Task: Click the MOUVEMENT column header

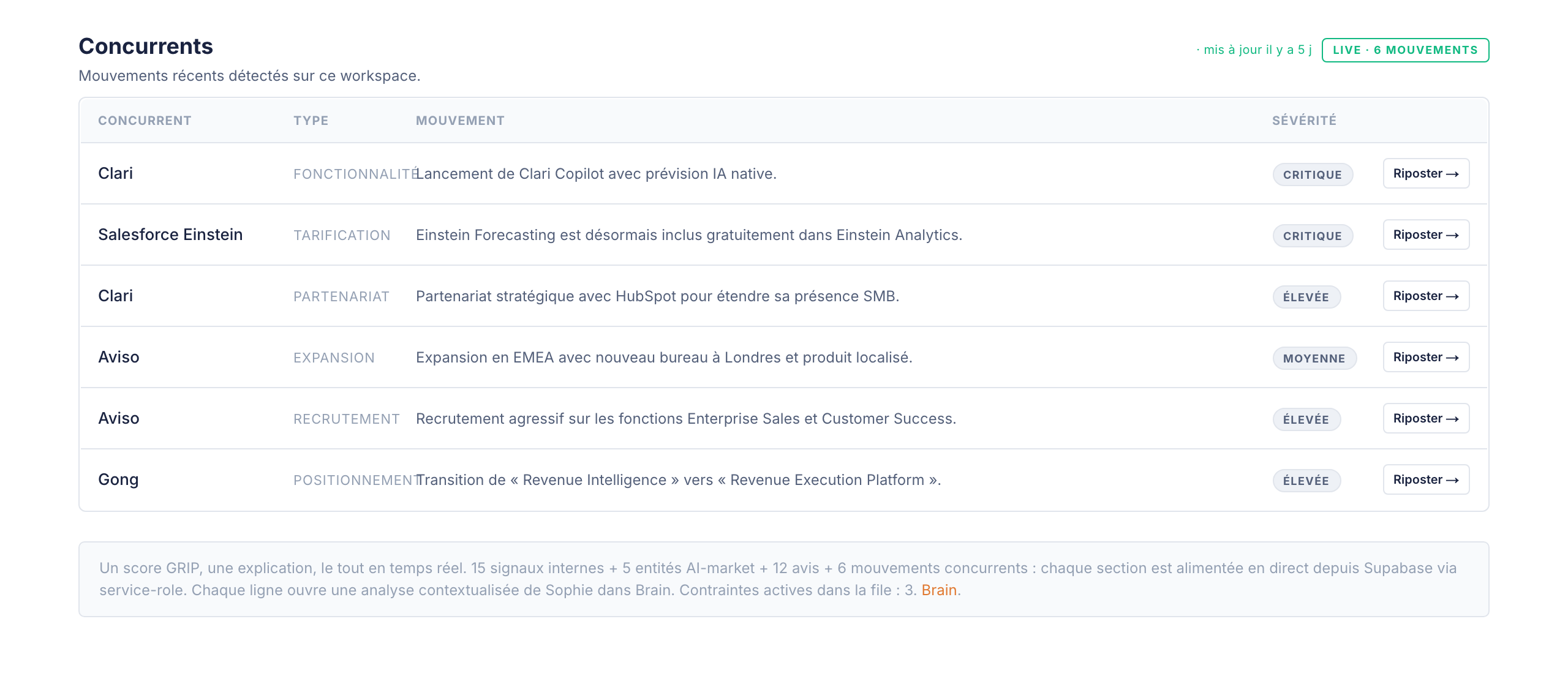Action: click(460, 121)
